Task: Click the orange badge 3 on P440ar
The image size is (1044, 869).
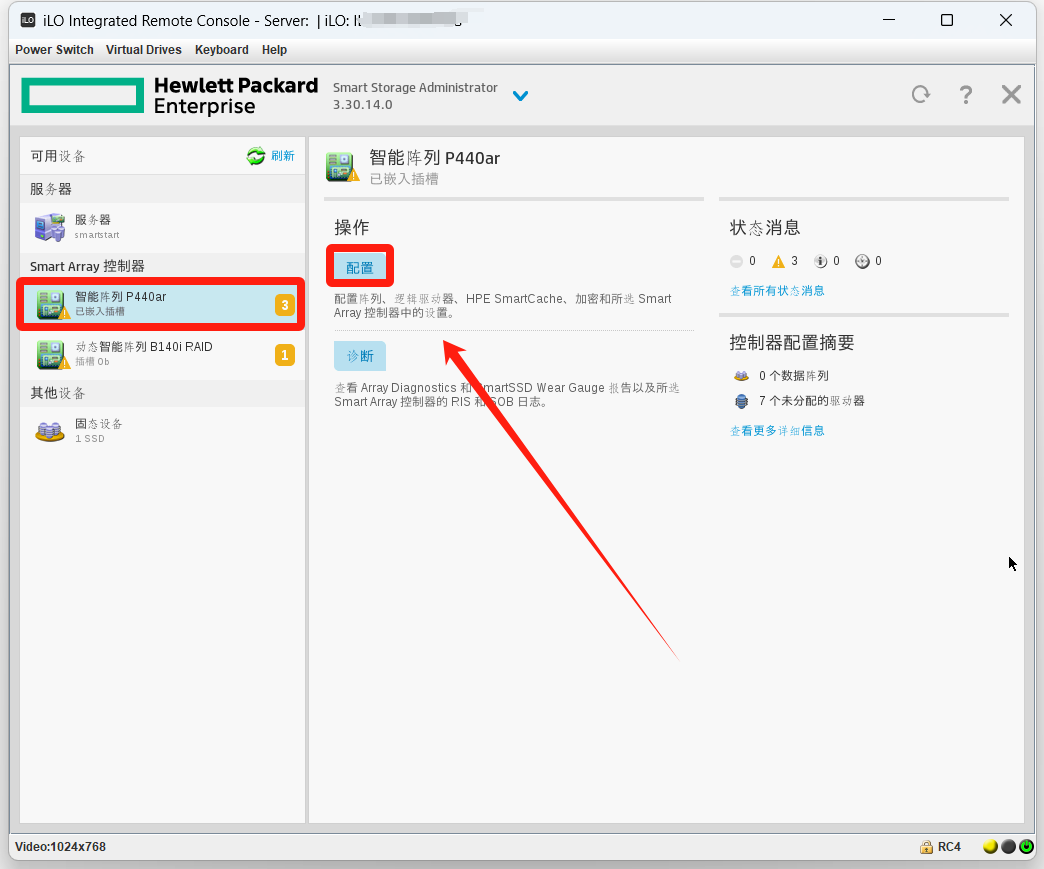Action: (285, 305)
